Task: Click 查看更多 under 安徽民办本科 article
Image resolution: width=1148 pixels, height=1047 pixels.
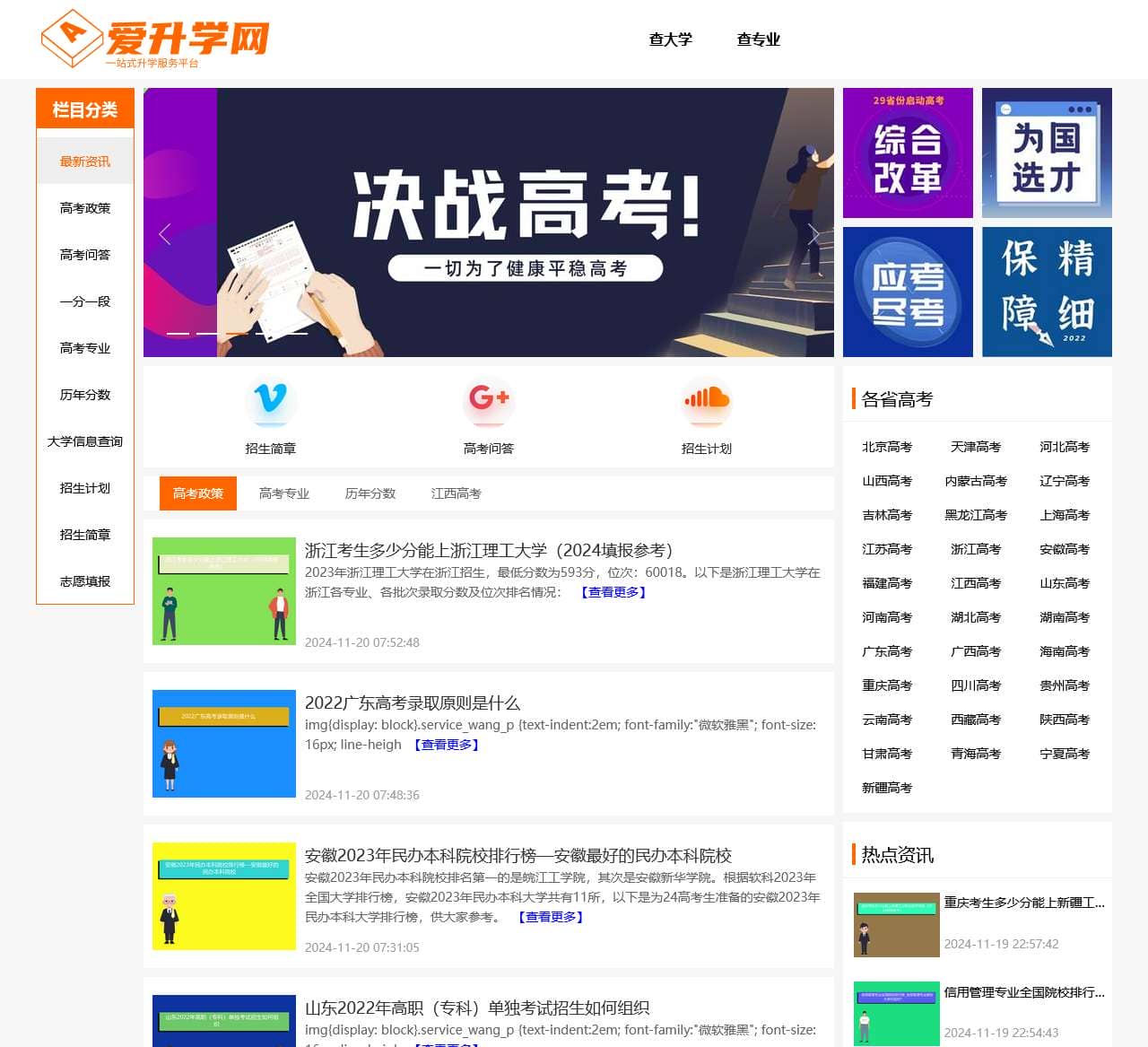Action: [x=551, y=917]
